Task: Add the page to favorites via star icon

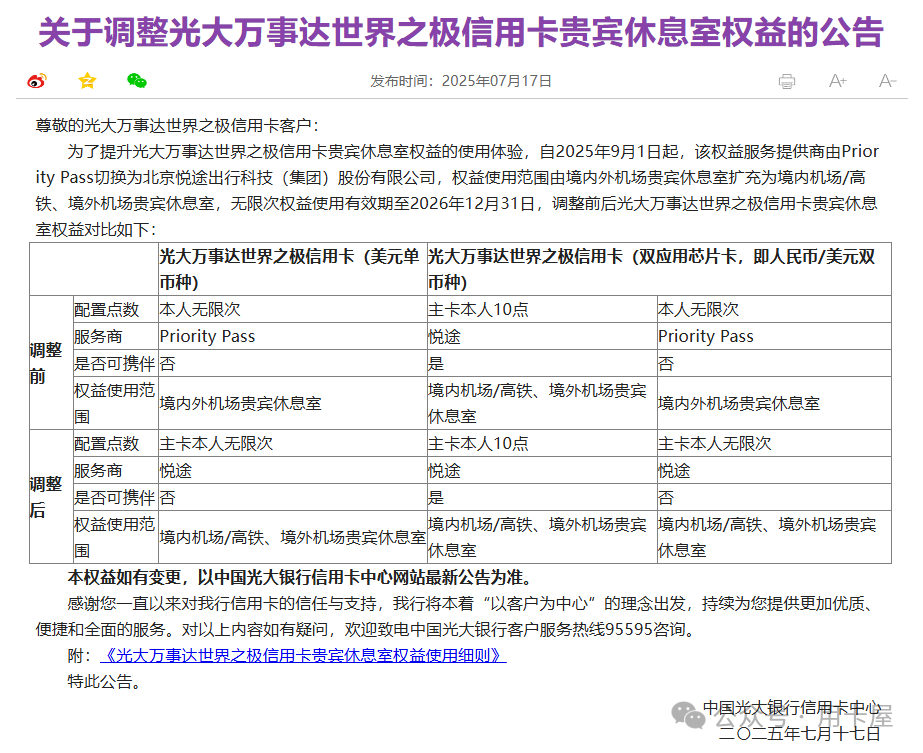Action: [x=87, y=79]
